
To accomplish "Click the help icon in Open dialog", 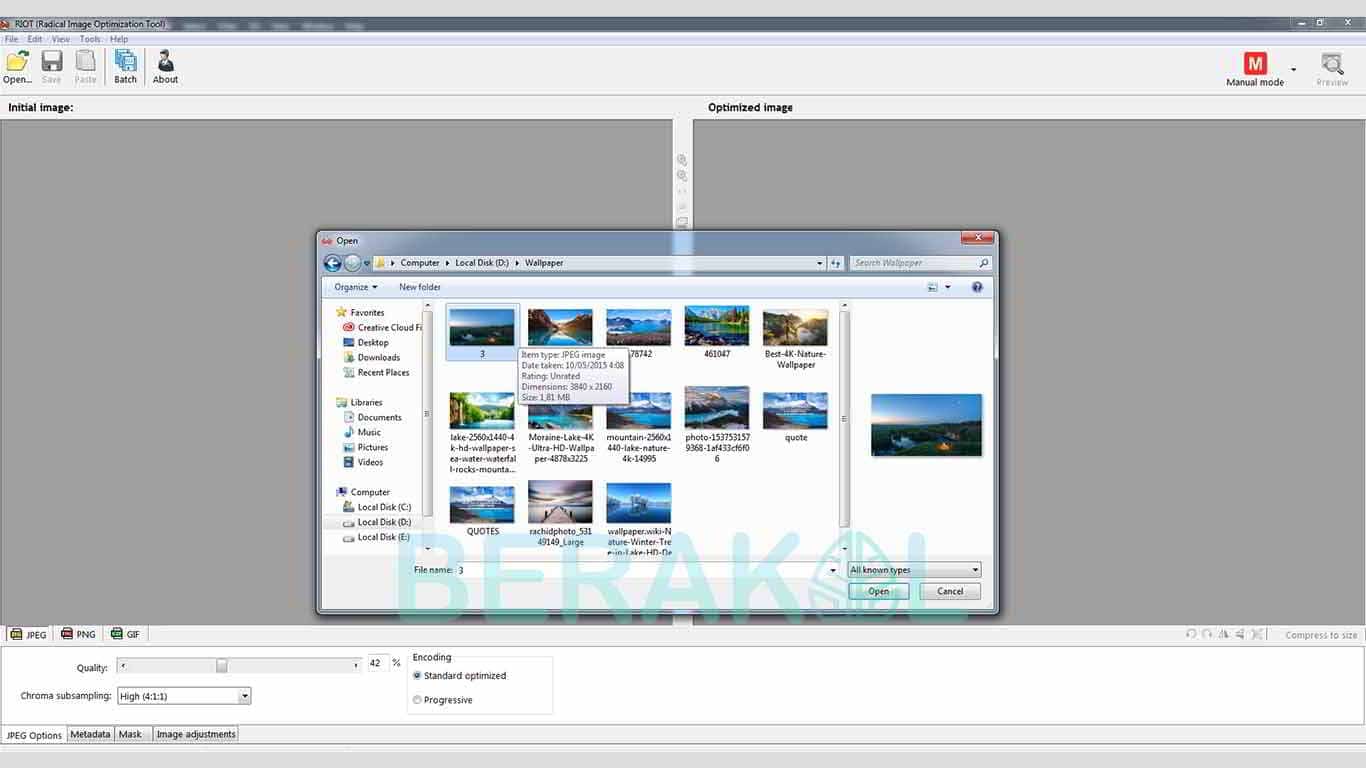I will point(977,287).
